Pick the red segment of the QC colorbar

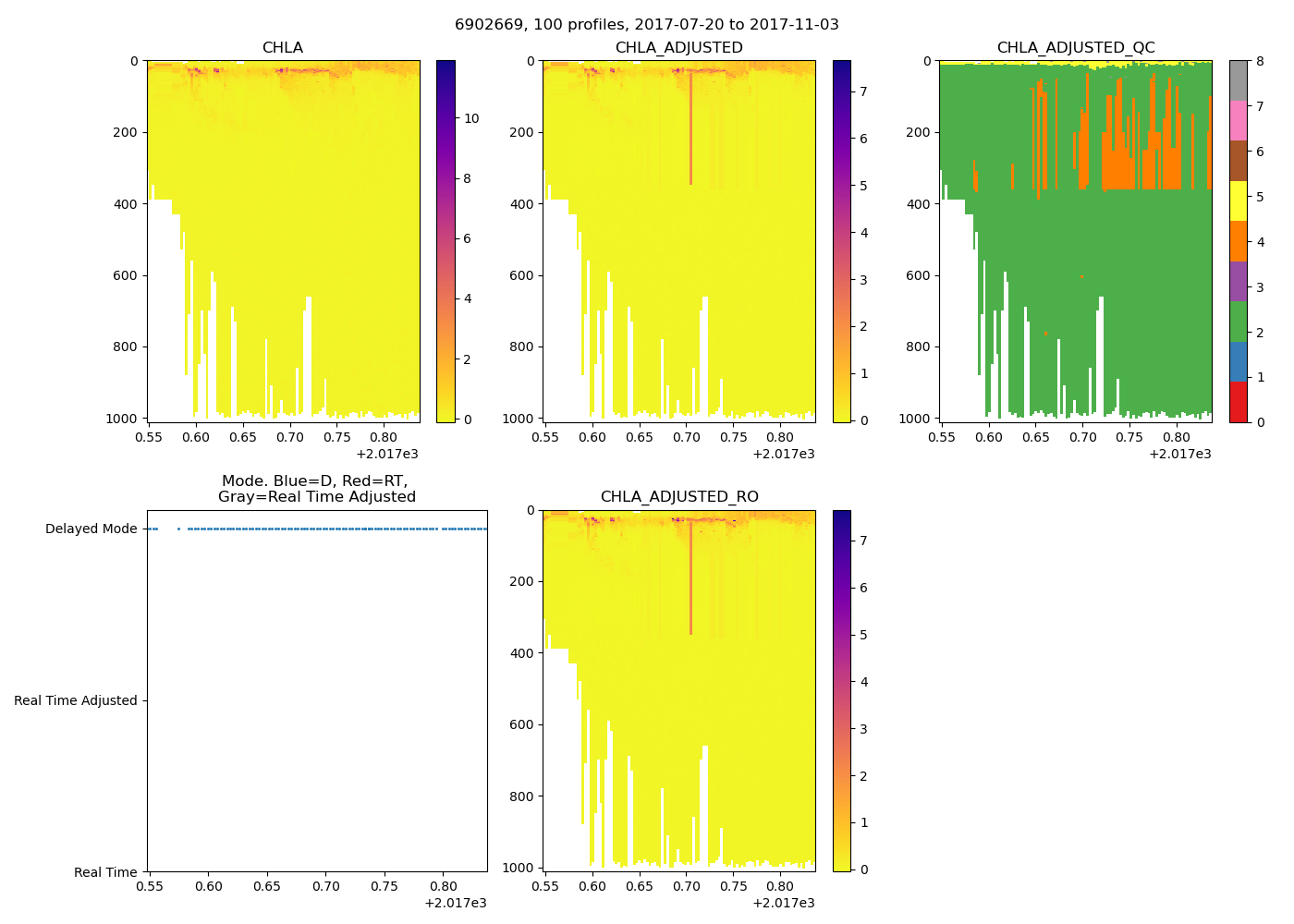coord(1238,402)
